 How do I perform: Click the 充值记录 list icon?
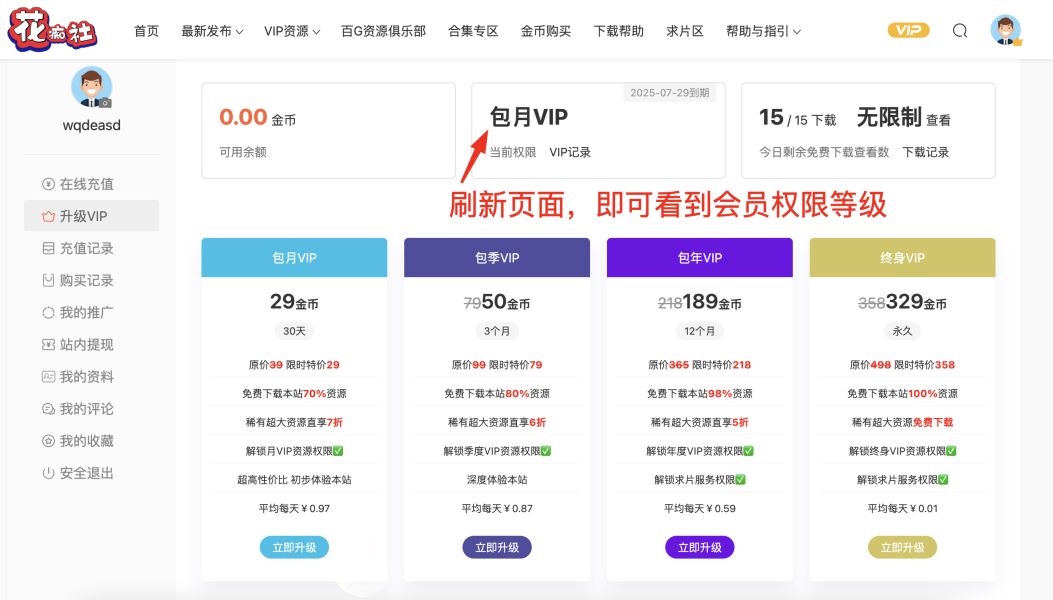[48, 249]
